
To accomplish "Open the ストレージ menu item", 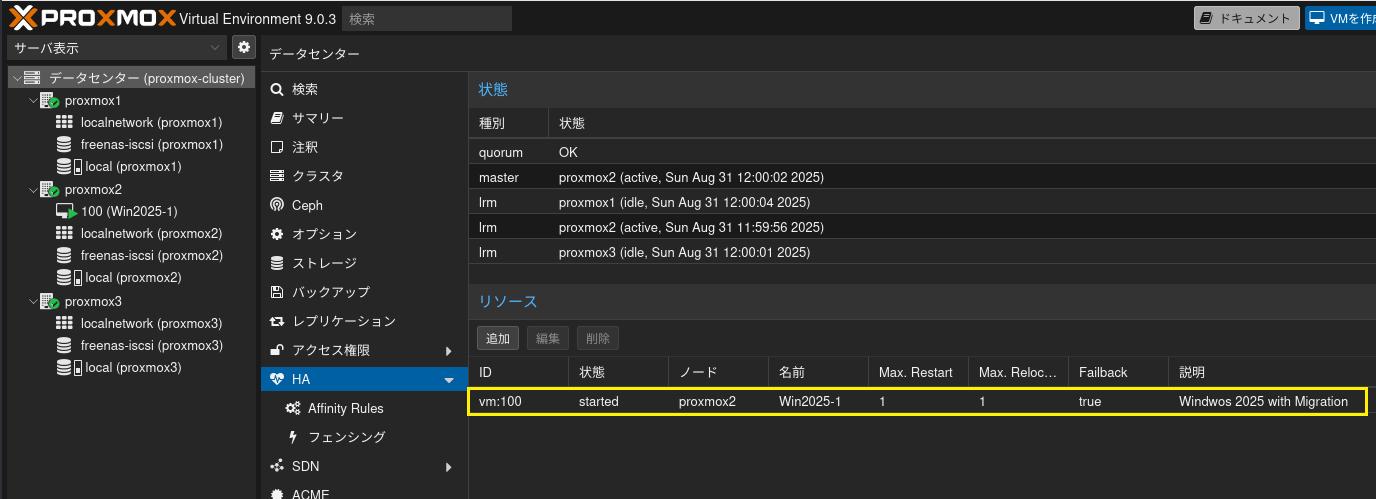I will point(364,263).
